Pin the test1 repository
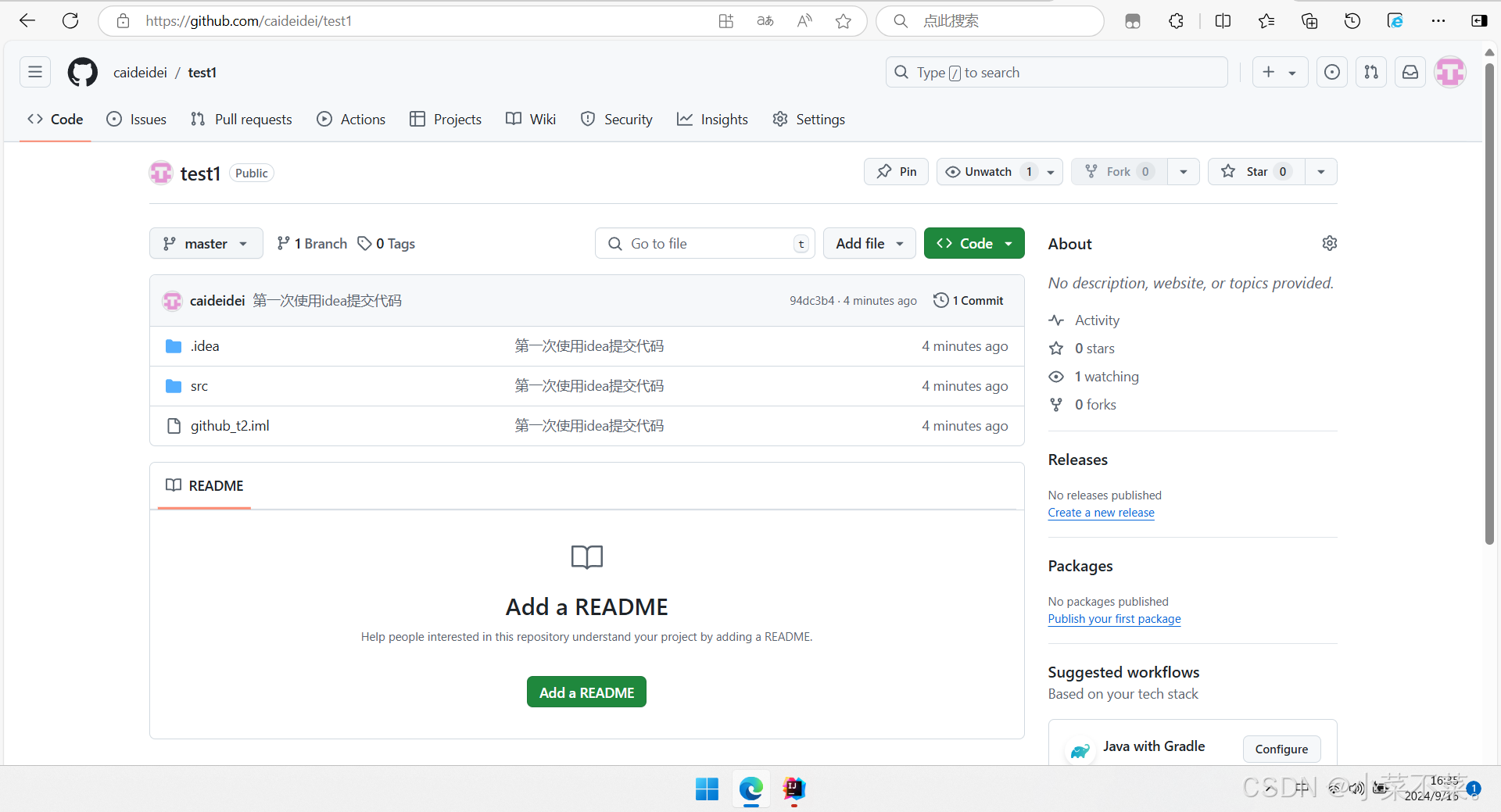Image resolution: width=1501 pixels, height=812 pixels. [896, 172]
